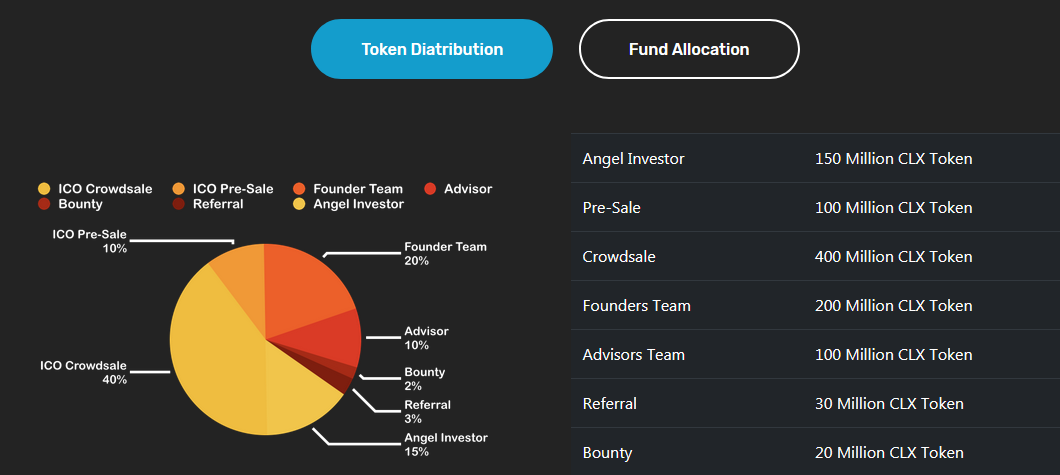The width and height of the screenshot is (1060, 475).
Task: Click the ICO Crowdsale legend color dot
Action: coord(44,189)
